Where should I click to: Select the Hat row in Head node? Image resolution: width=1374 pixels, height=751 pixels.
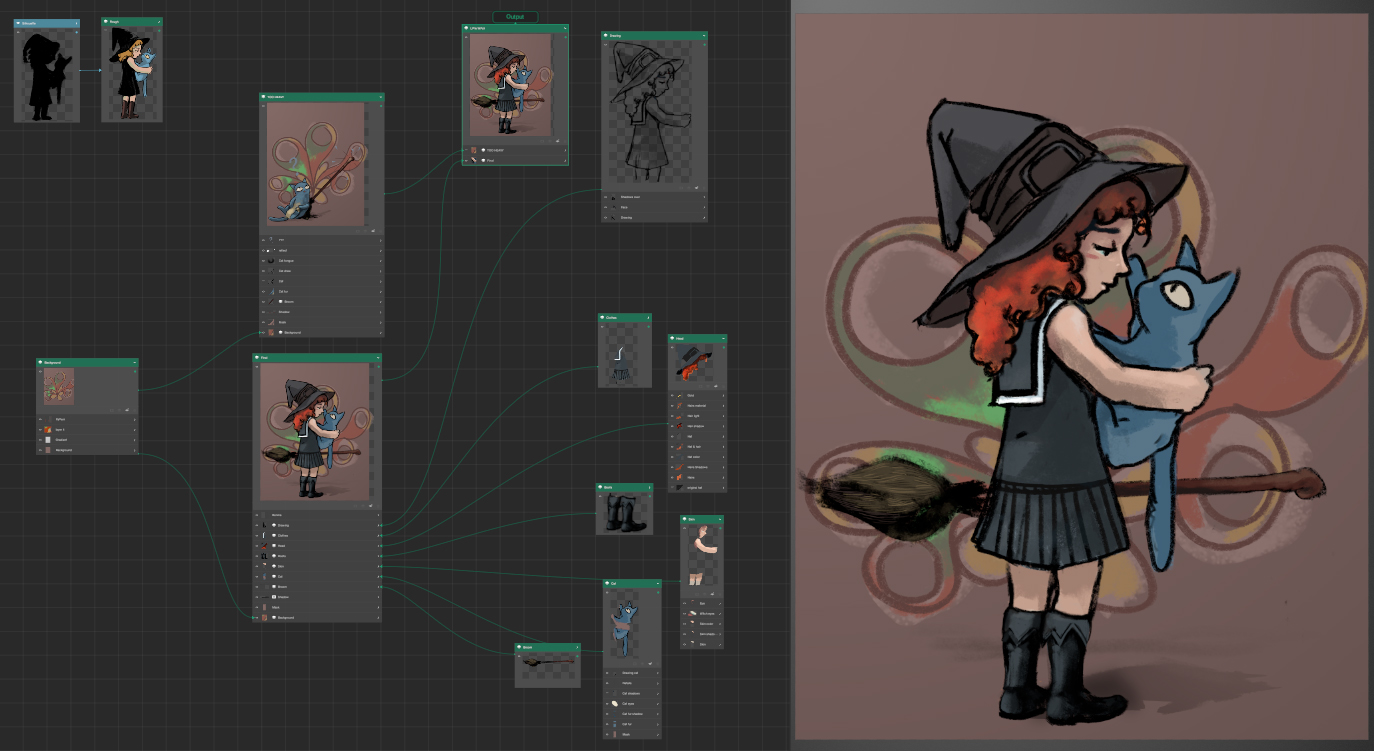698,436
